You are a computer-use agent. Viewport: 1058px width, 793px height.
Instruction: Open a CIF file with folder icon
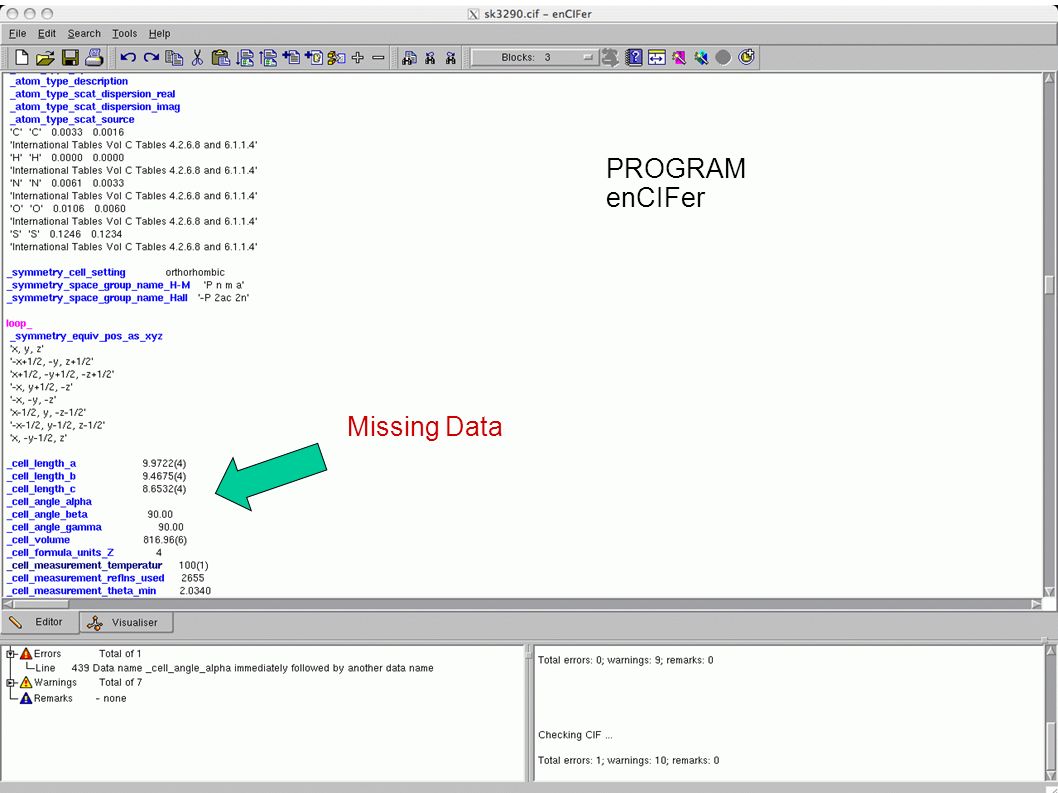click(x=45, y=58)
